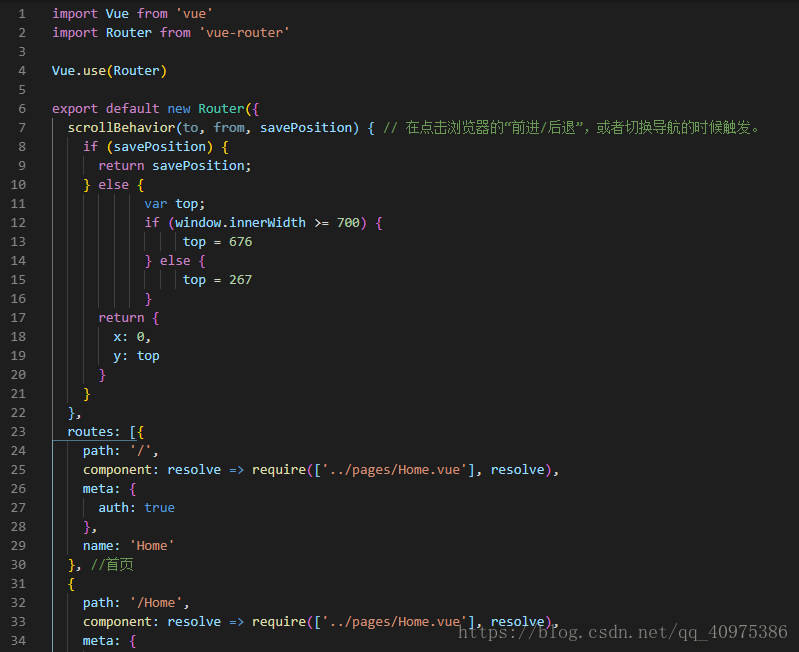This screenshot has height=652, width=799.
Task: Click number 700 on line 12
Action: (348, 223)
